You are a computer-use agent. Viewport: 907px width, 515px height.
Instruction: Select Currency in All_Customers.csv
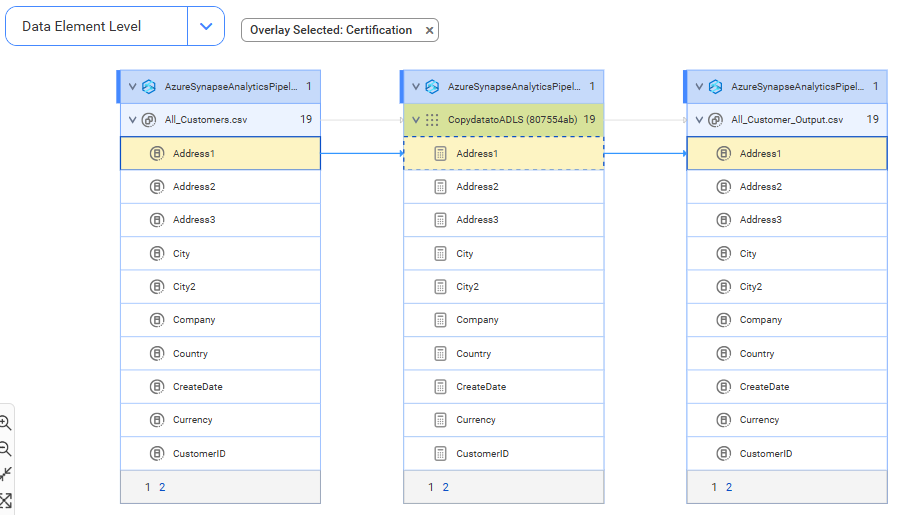point(220,420)
